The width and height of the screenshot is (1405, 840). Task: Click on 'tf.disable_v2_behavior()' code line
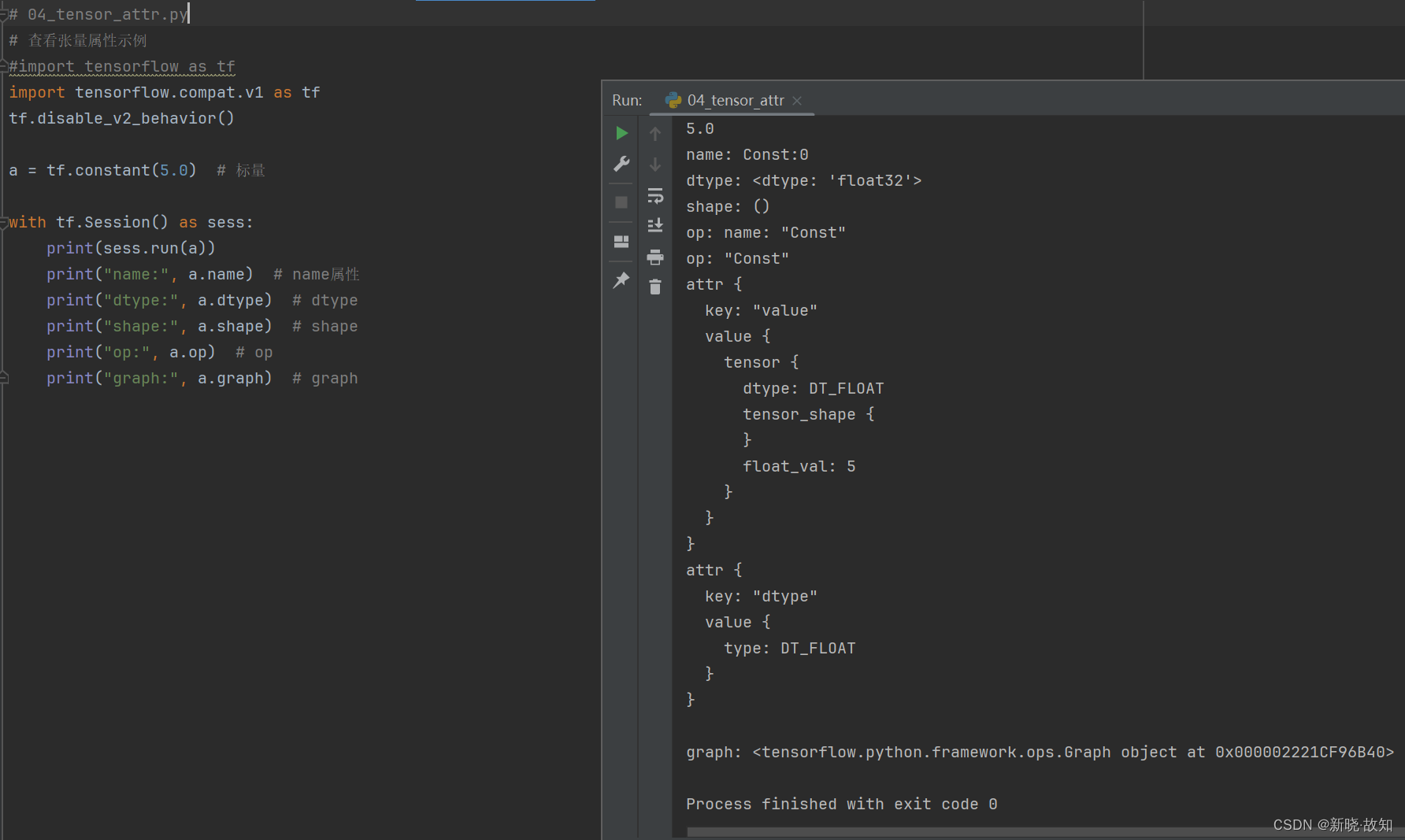[122, 118]
